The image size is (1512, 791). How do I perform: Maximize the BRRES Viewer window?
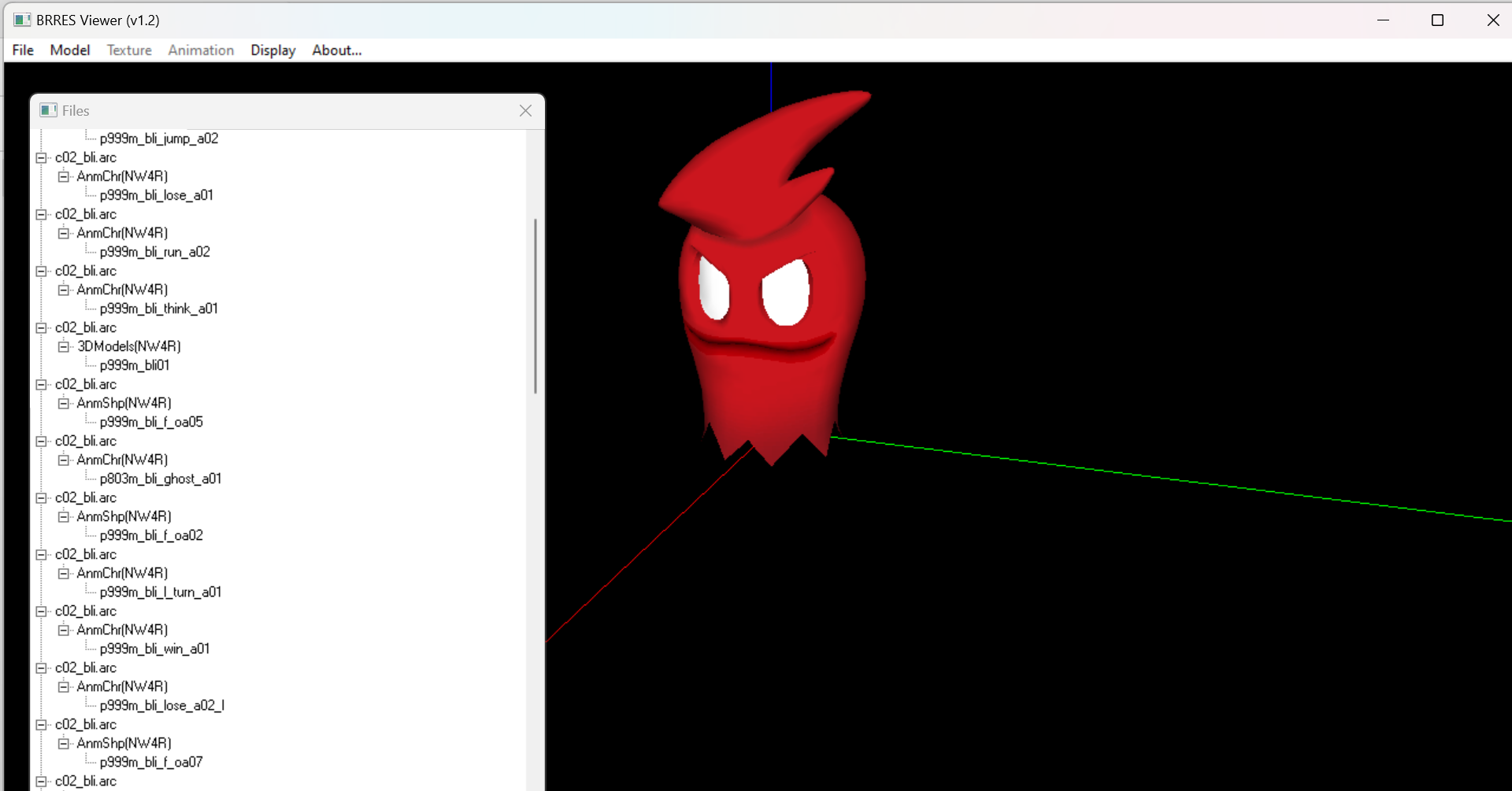1437,20
